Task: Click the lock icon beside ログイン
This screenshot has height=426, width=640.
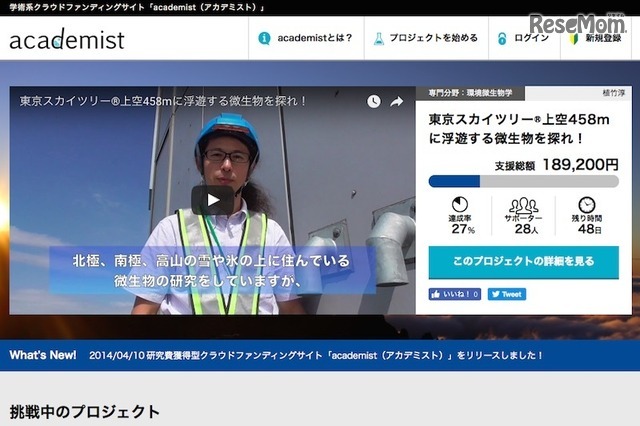Action: pos(502,39)
